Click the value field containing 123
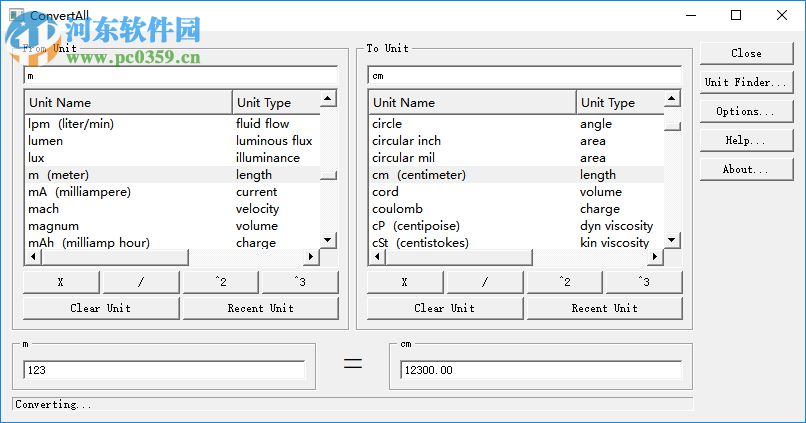 [164, 370]
